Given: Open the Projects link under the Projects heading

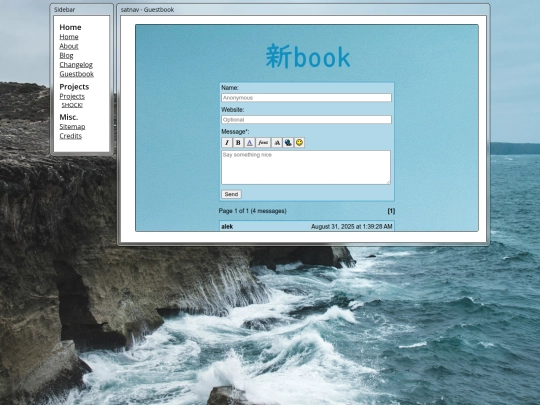Looking at the screenshot, I should [x=72, y=96].
